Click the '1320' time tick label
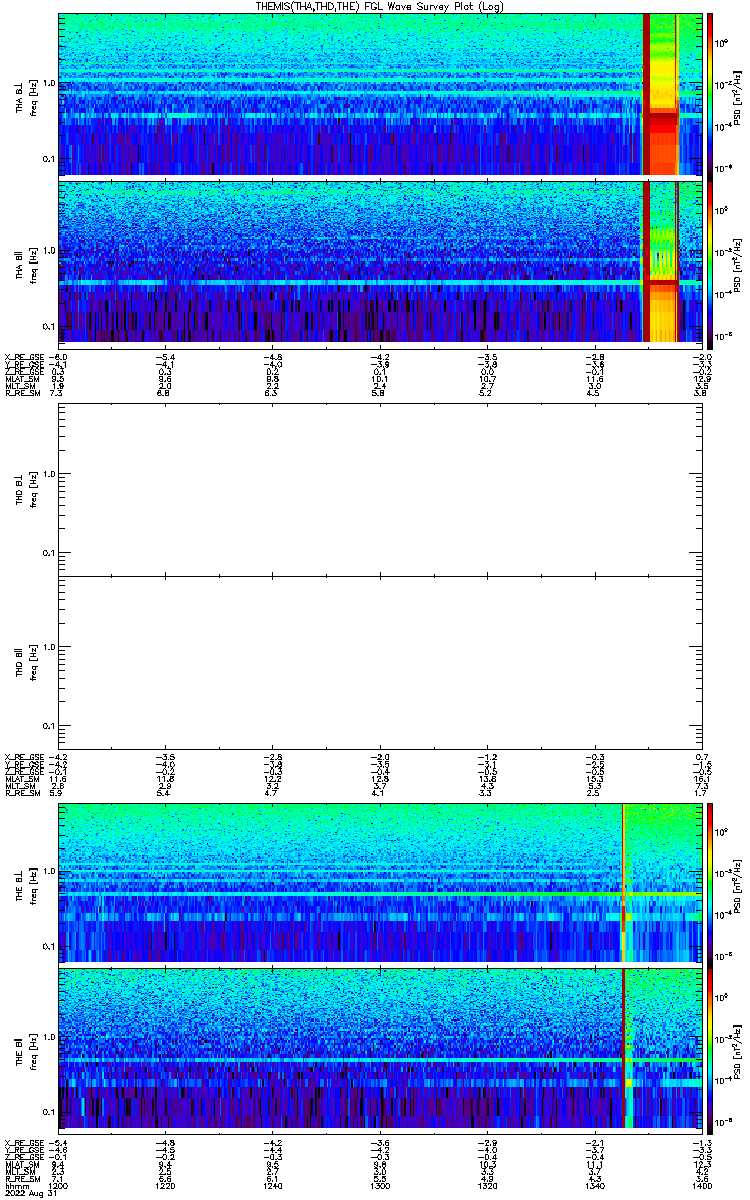Image resolution: width=750 pixels, height=1200 pixels. point(487,1185)
